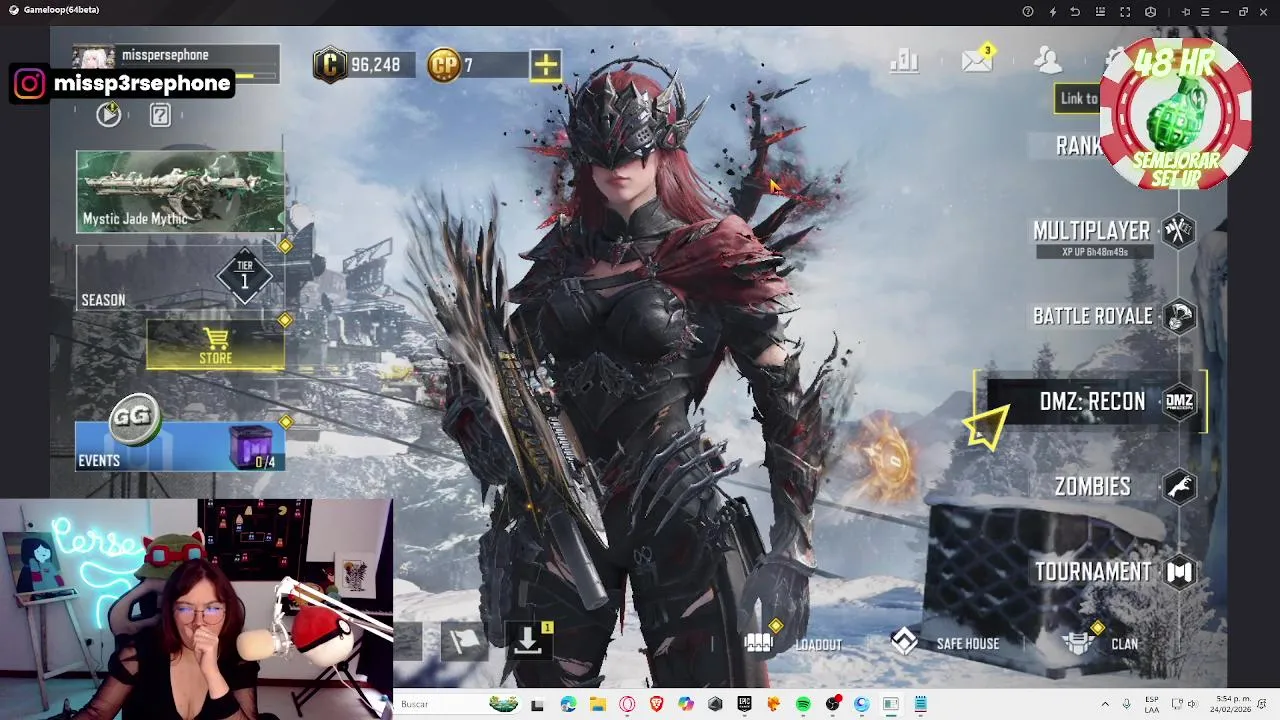Open the Mystic Jade Mythic banner
This screenshot has width=1280, height=720.
pyautogui.click(x=180, y=192)
